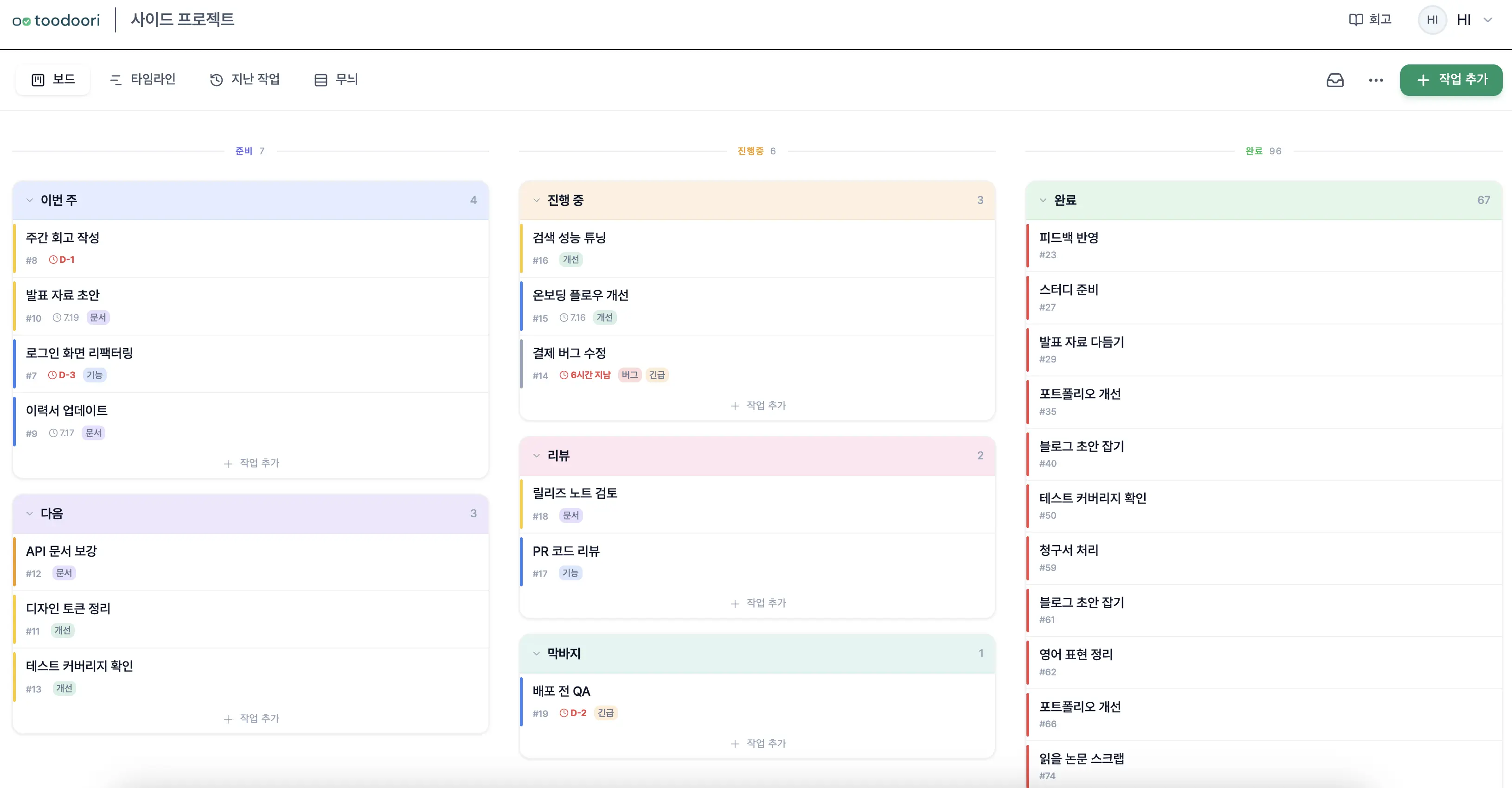The height and width of the screenshot is (788, 1512).
Task: Open the API 문서 보강 card
Action: pos(251,561)
